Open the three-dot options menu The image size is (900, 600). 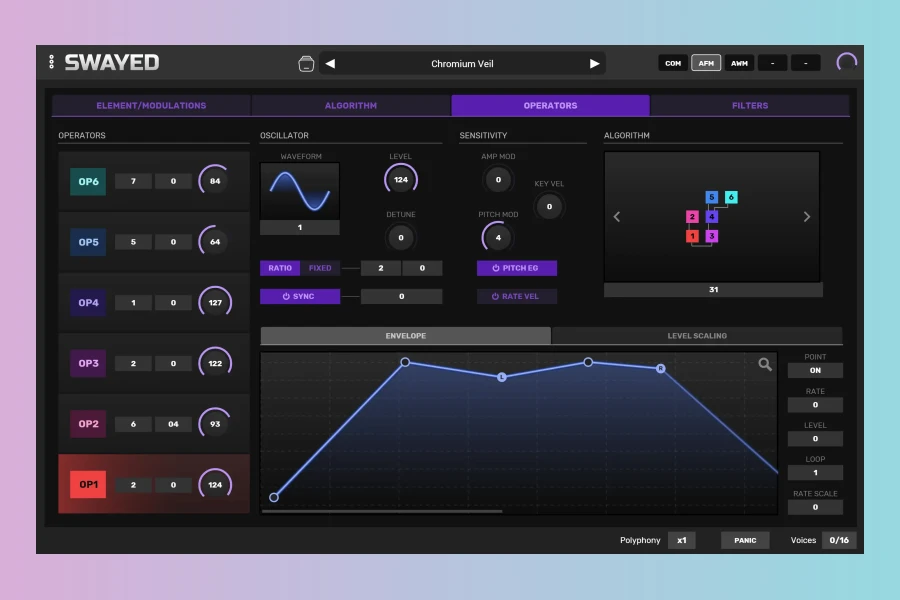coord(52,62)
